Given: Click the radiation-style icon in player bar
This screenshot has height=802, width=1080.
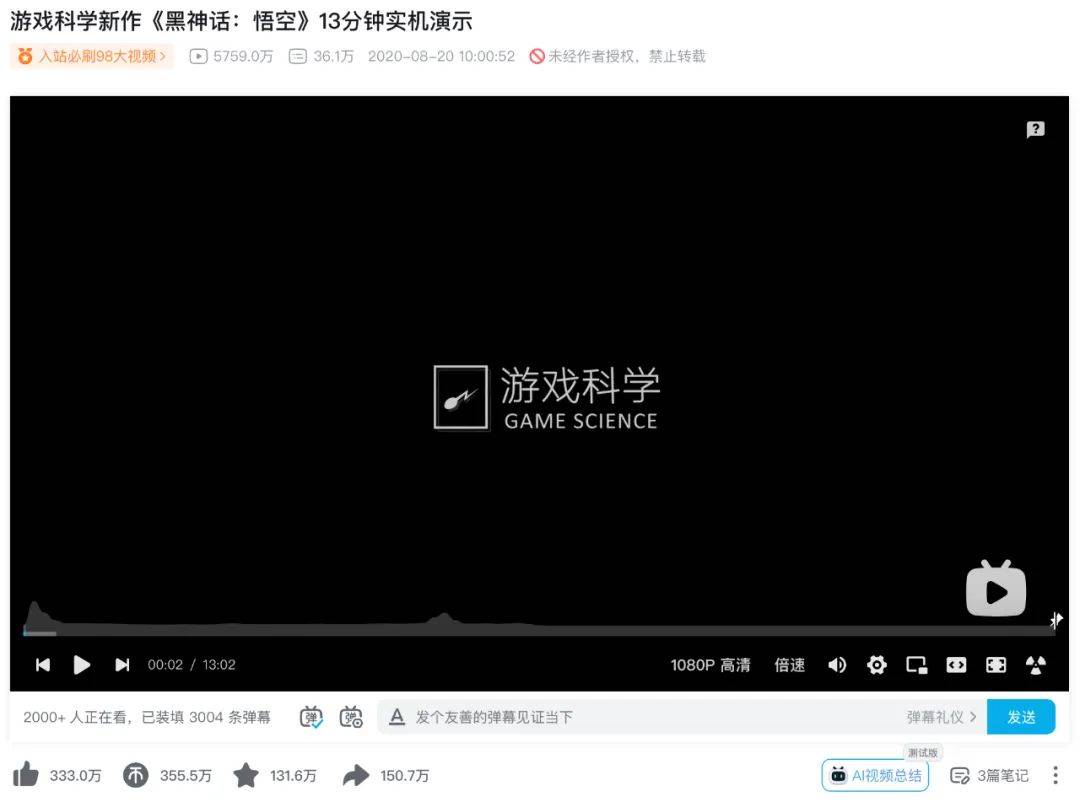Looking at the screenshot, I should click(x=1035, y=665).
